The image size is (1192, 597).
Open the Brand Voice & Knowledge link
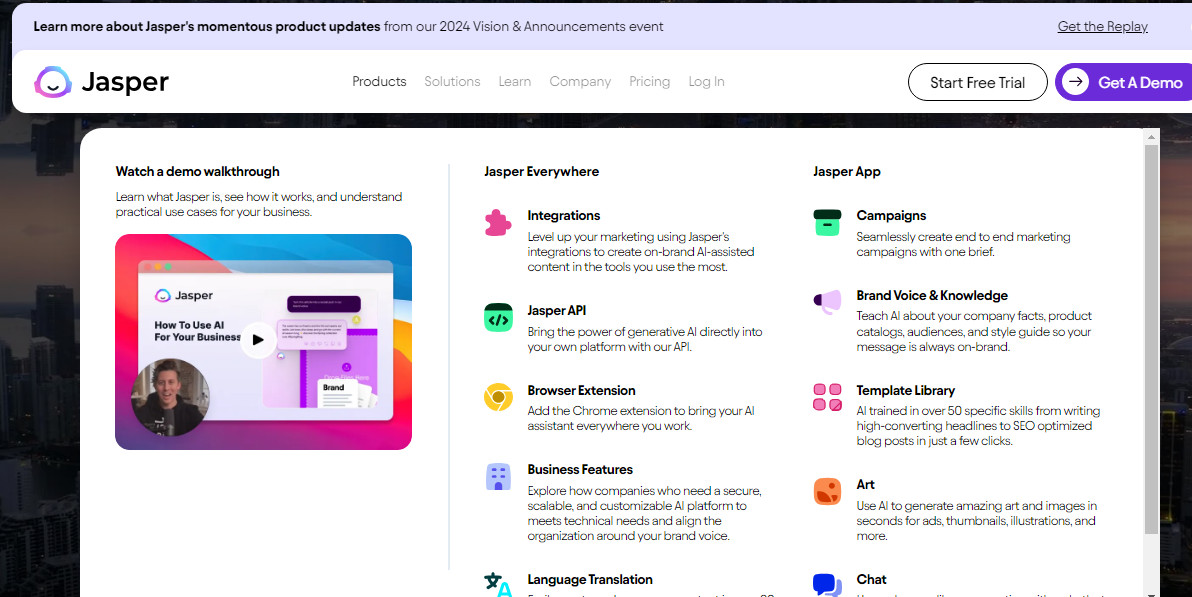tap(932, 295)
